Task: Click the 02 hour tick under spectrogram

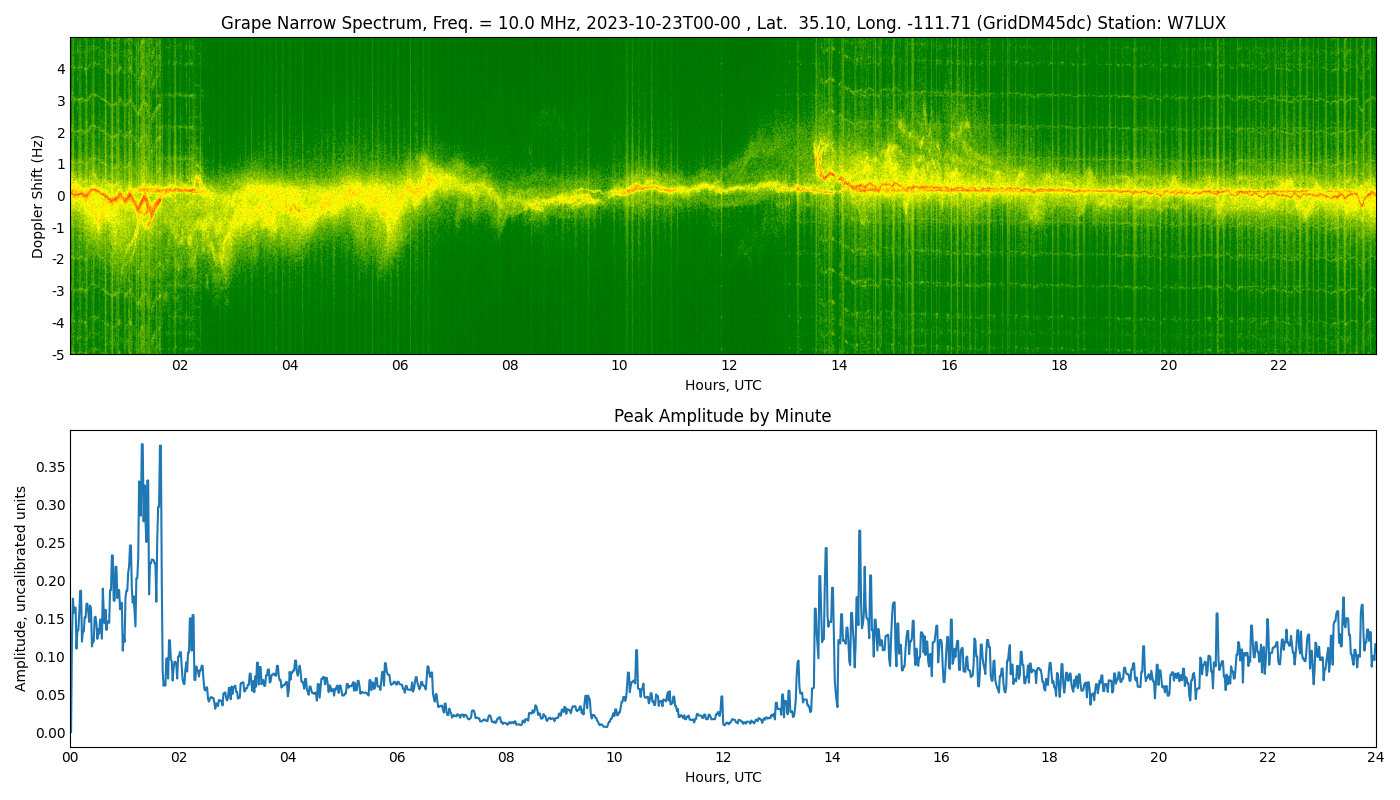Action: 180,365
